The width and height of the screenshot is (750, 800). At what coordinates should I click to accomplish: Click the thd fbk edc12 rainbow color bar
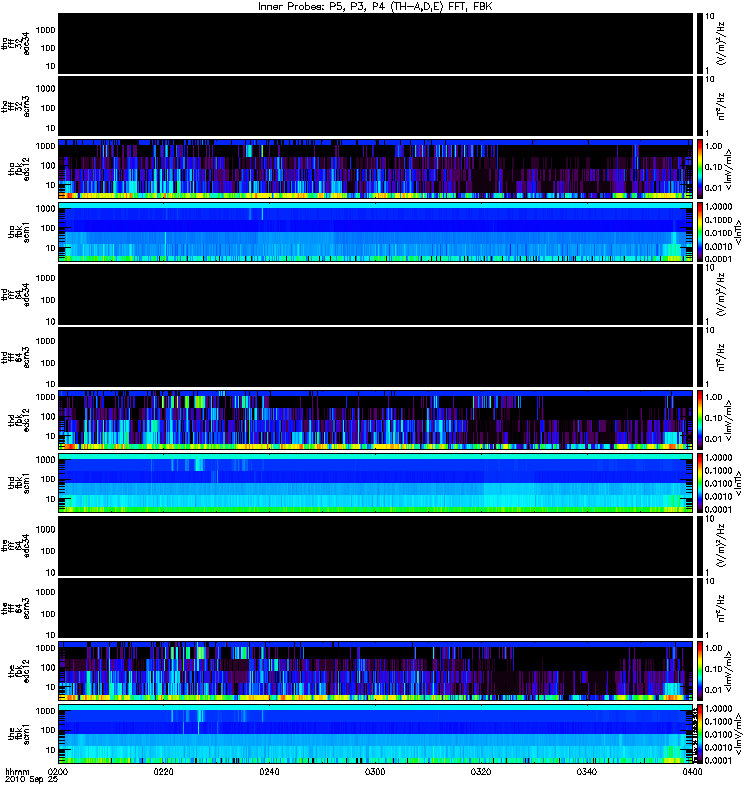click(x=700, y=419)
